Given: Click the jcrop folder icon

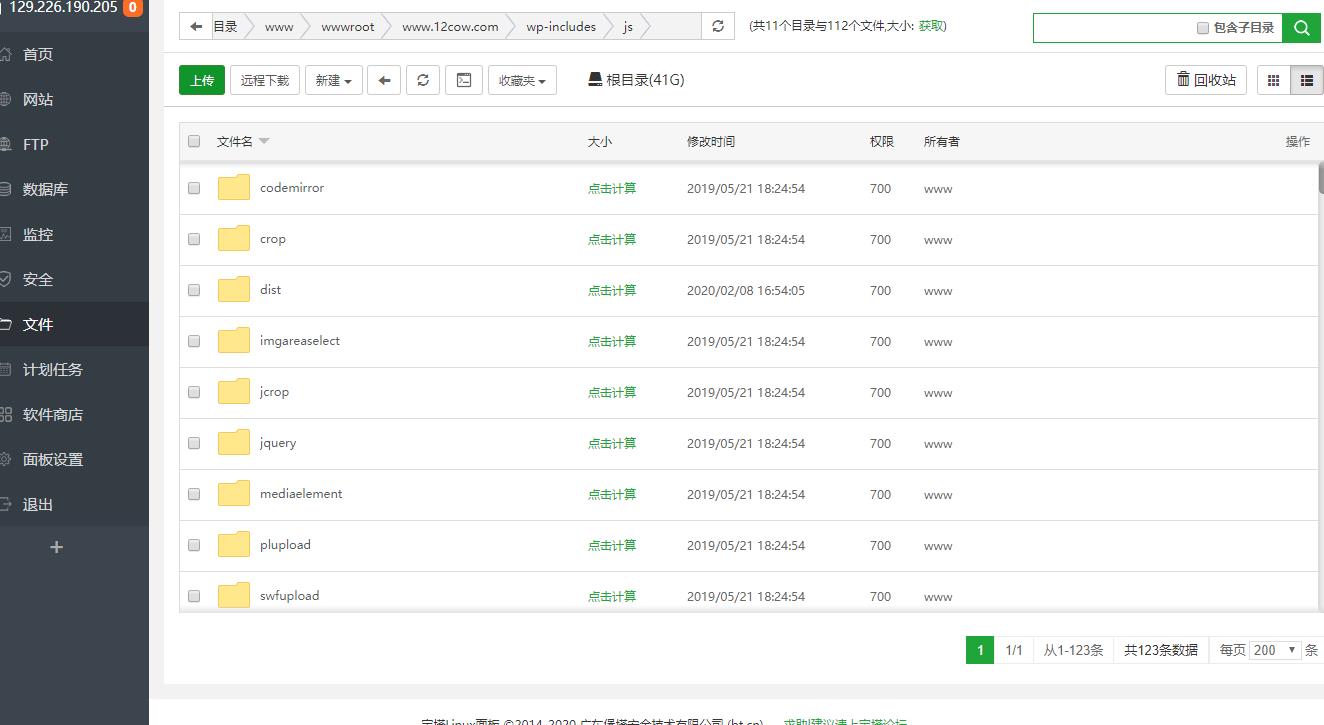Looking at the screenshot, I should [234, 392].
